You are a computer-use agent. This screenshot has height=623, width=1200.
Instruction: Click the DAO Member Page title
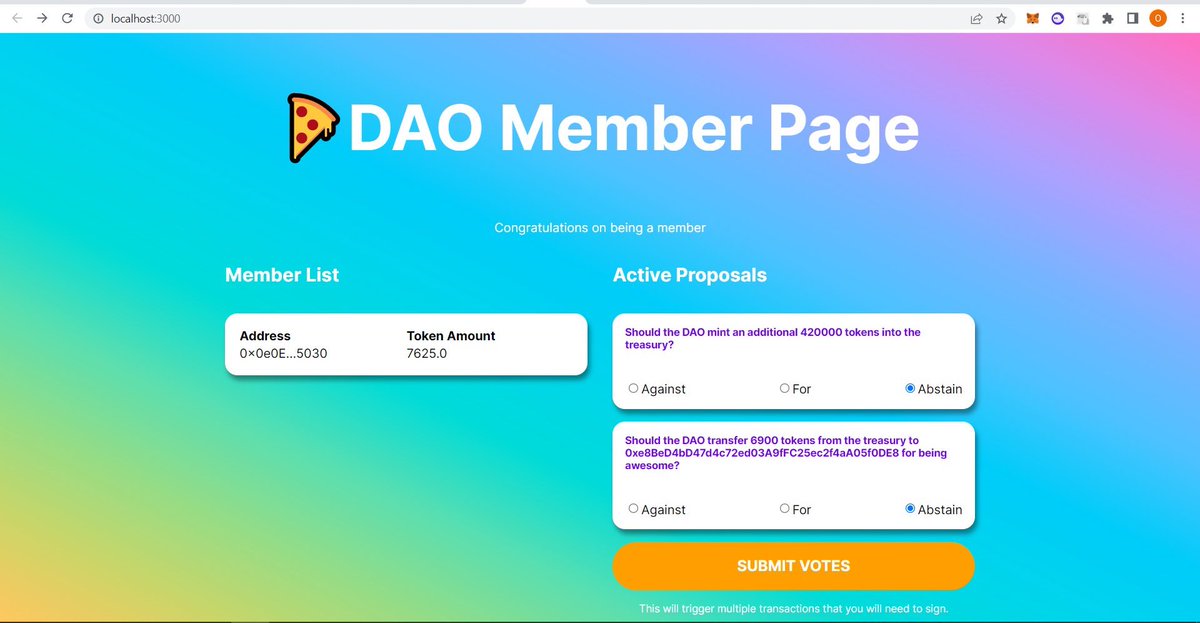click(633, 128)
